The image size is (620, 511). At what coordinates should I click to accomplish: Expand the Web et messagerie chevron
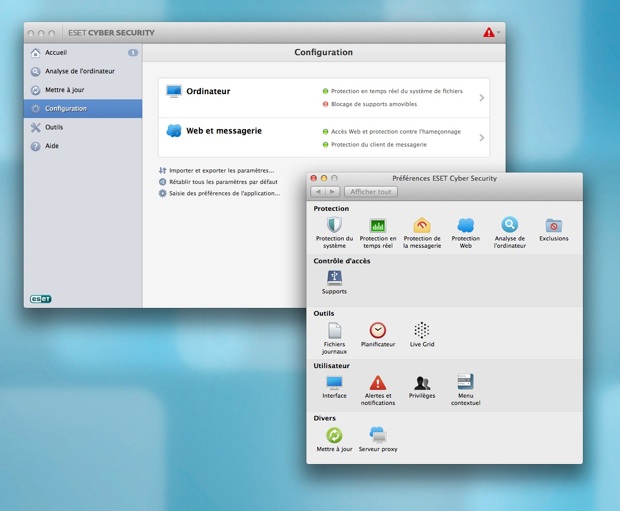(x=482, y=138)
